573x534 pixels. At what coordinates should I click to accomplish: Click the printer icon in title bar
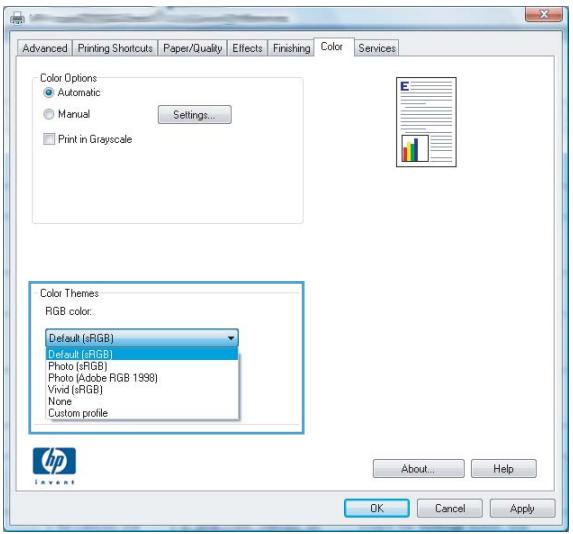click(x=17, y=17)
